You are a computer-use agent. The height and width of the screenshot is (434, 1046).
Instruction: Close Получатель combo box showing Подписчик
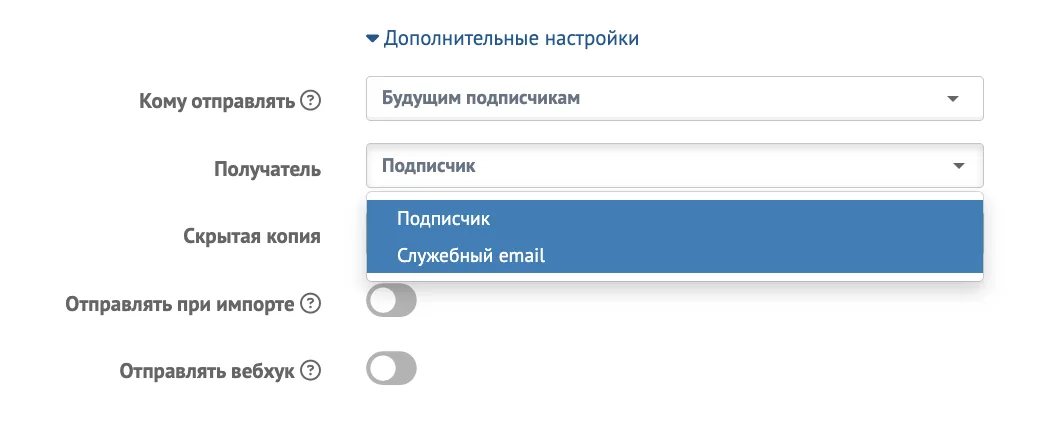(x=674, y=165)
